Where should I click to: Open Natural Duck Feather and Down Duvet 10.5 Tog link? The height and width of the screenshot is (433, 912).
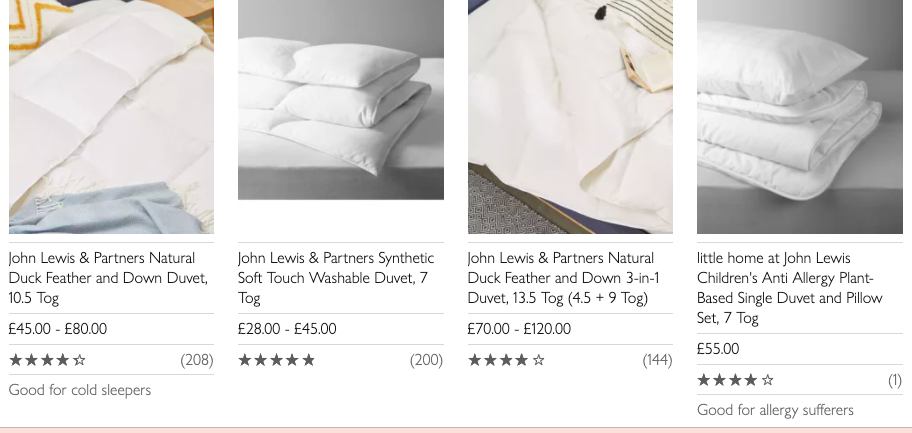coord(108,278)
